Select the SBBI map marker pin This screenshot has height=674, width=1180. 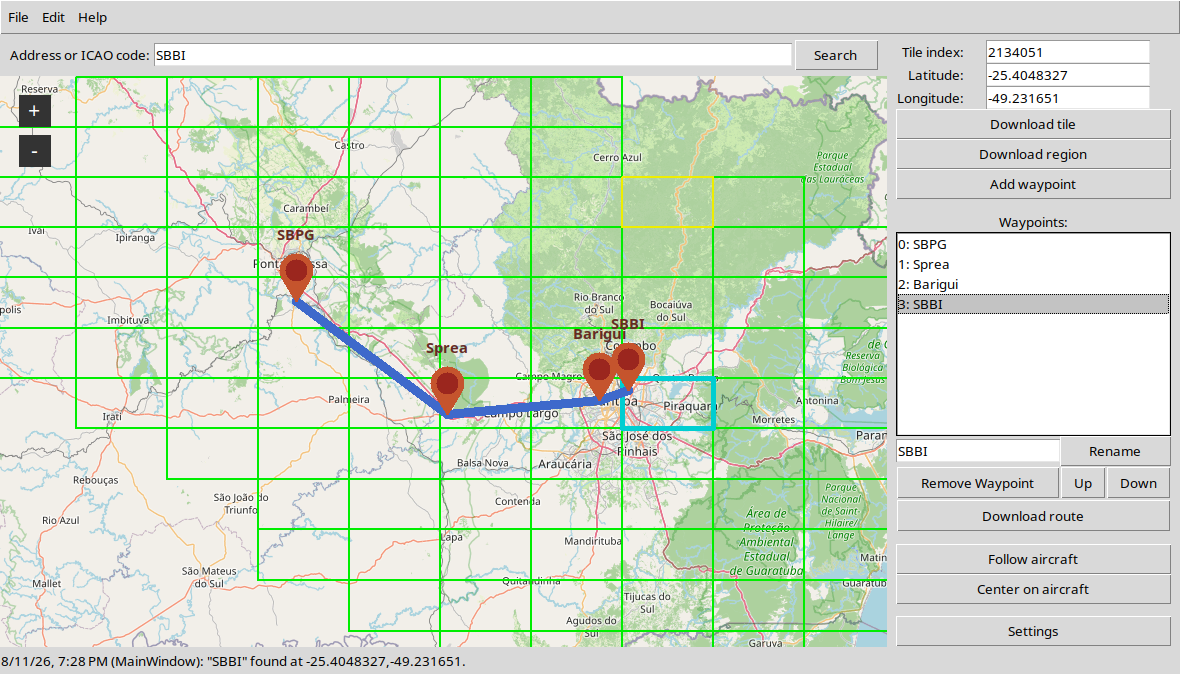pyautogui.click(x=628, y=366)
